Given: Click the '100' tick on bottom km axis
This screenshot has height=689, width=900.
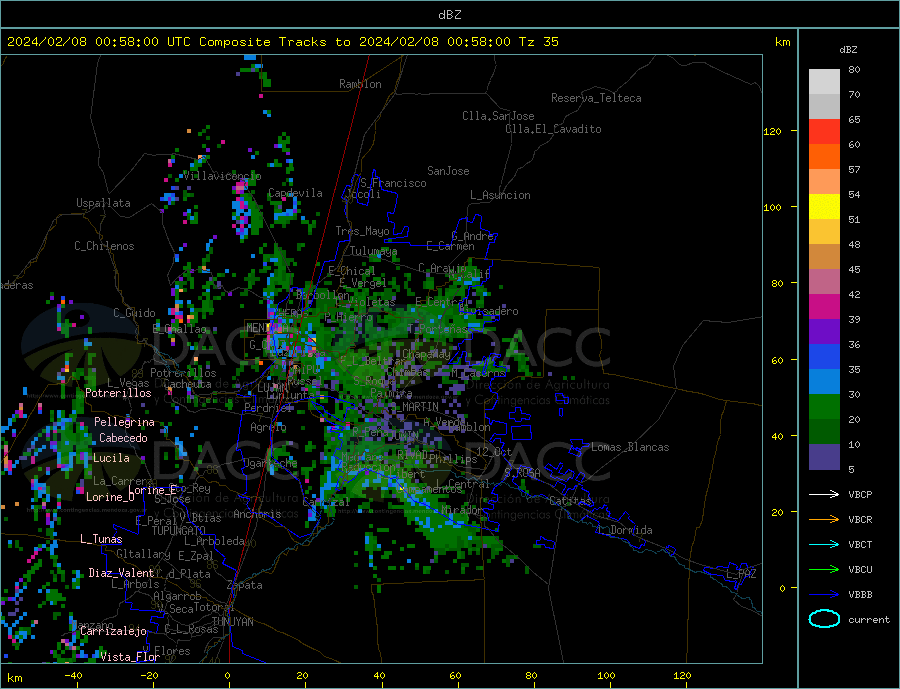Looking at the screenshot, I should pos(606,676).
